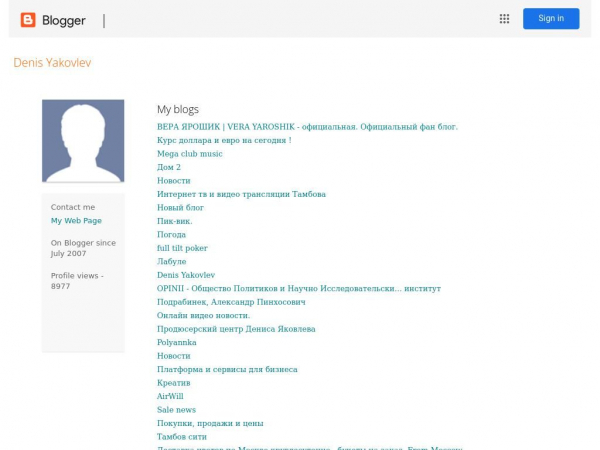The height and width of the screenshot is (450, 600).
Task: Open the My Web Page link
Action: tap(76, 221)
